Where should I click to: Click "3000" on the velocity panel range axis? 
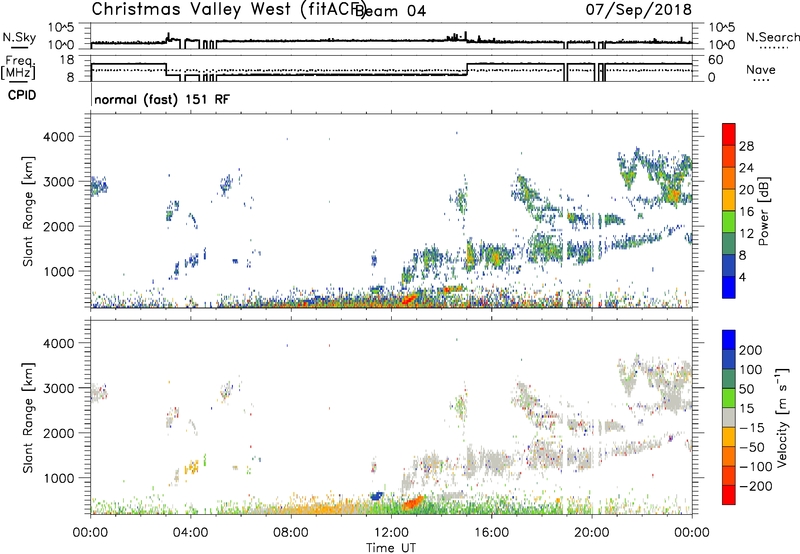tap(58, 388)
